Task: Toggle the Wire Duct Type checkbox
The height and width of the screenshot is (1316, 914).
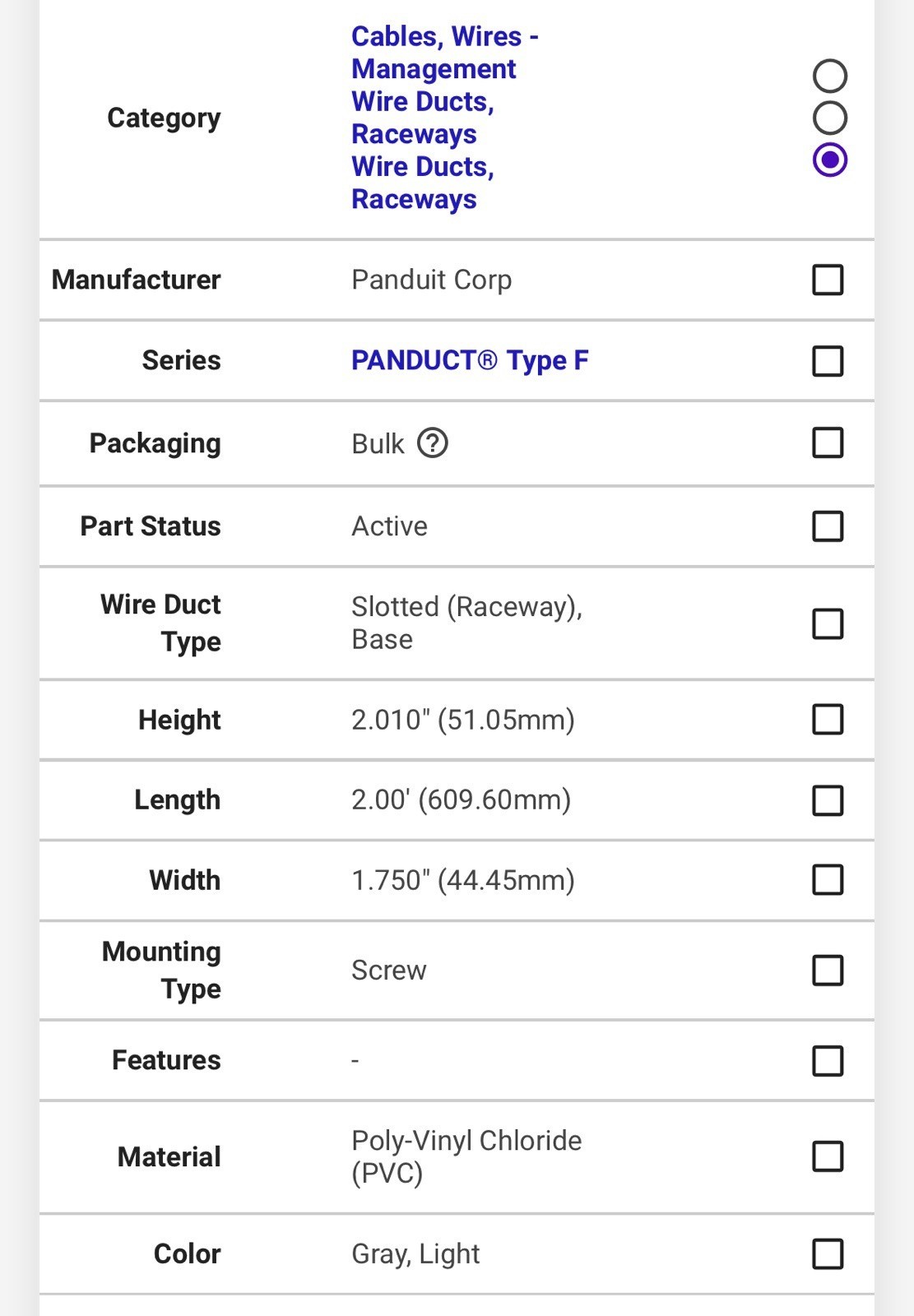Action: coord(828,623)
